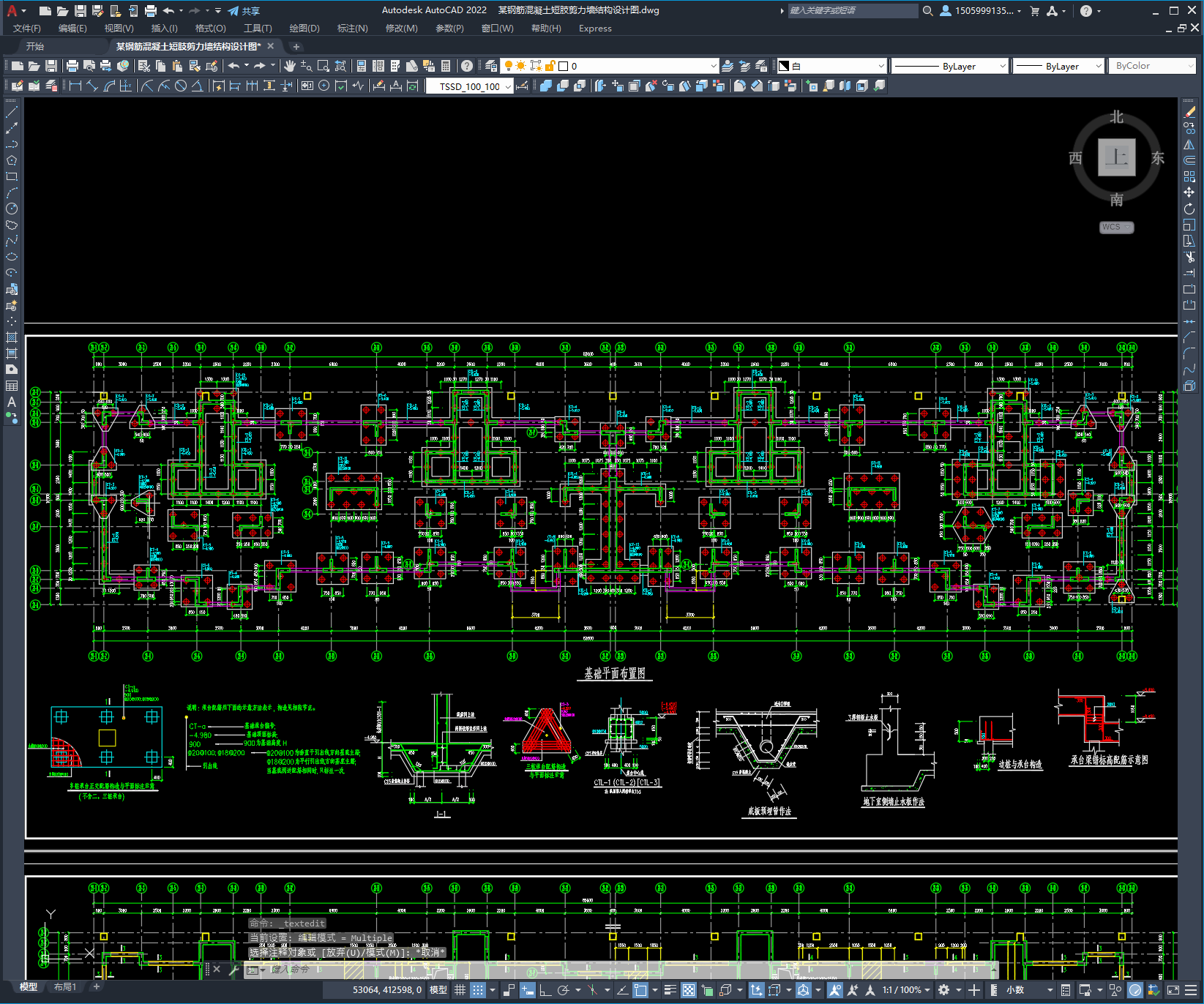The height and width of the screenshot is (1004, 1204).
Task: Click the keyword search field in title bar
Action: (853, 11)
